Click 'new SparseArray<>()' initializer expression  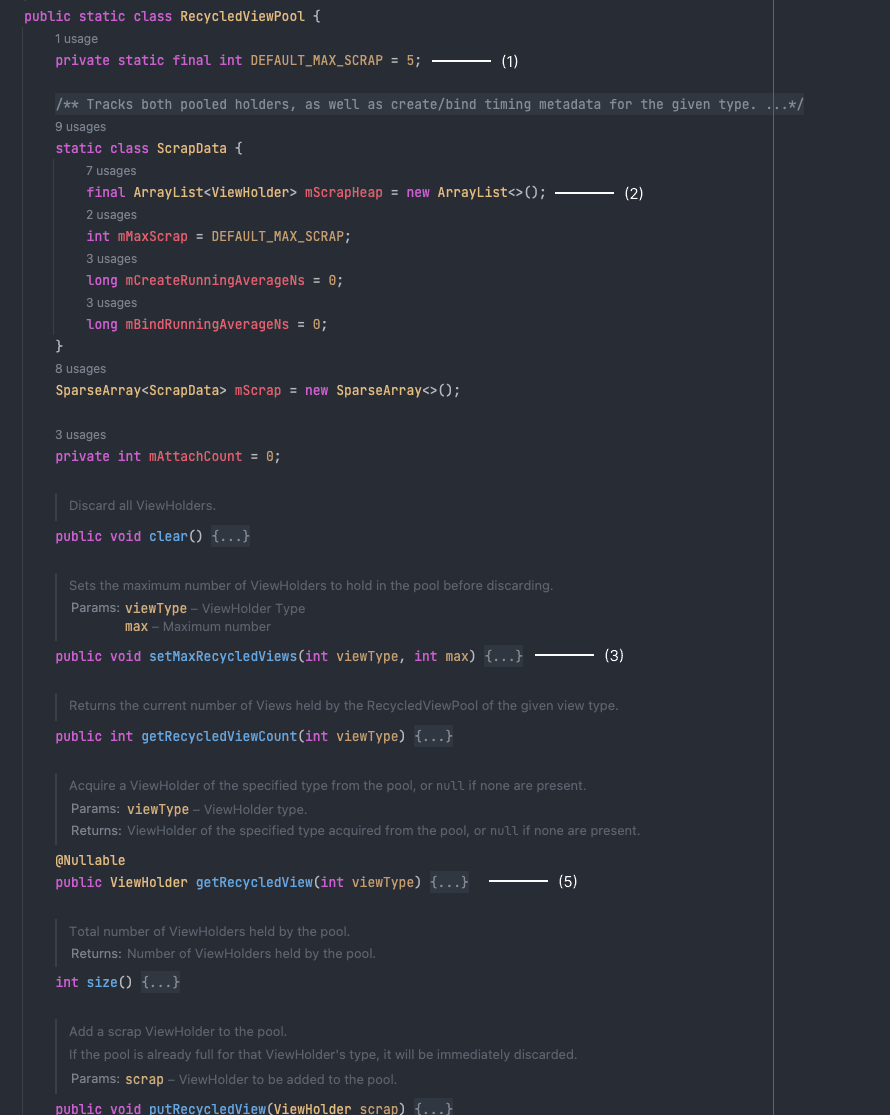point(380,390)
